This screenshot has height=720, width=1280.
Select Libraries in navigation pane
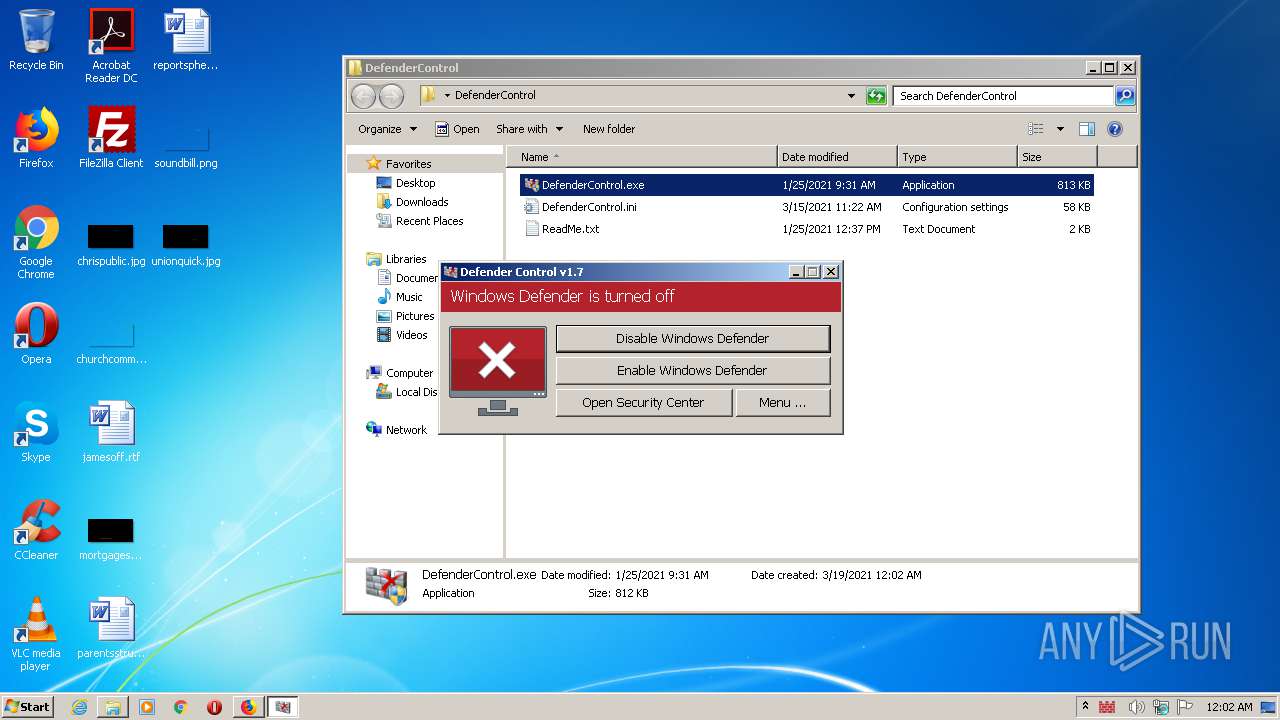(x=406, y=259)
